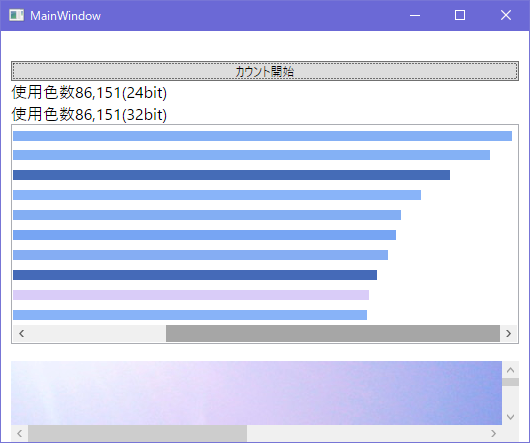Click the left arrow of the chart scrollbar
The width and height of the screenshot is (530, 443).
tap(22, 334)
